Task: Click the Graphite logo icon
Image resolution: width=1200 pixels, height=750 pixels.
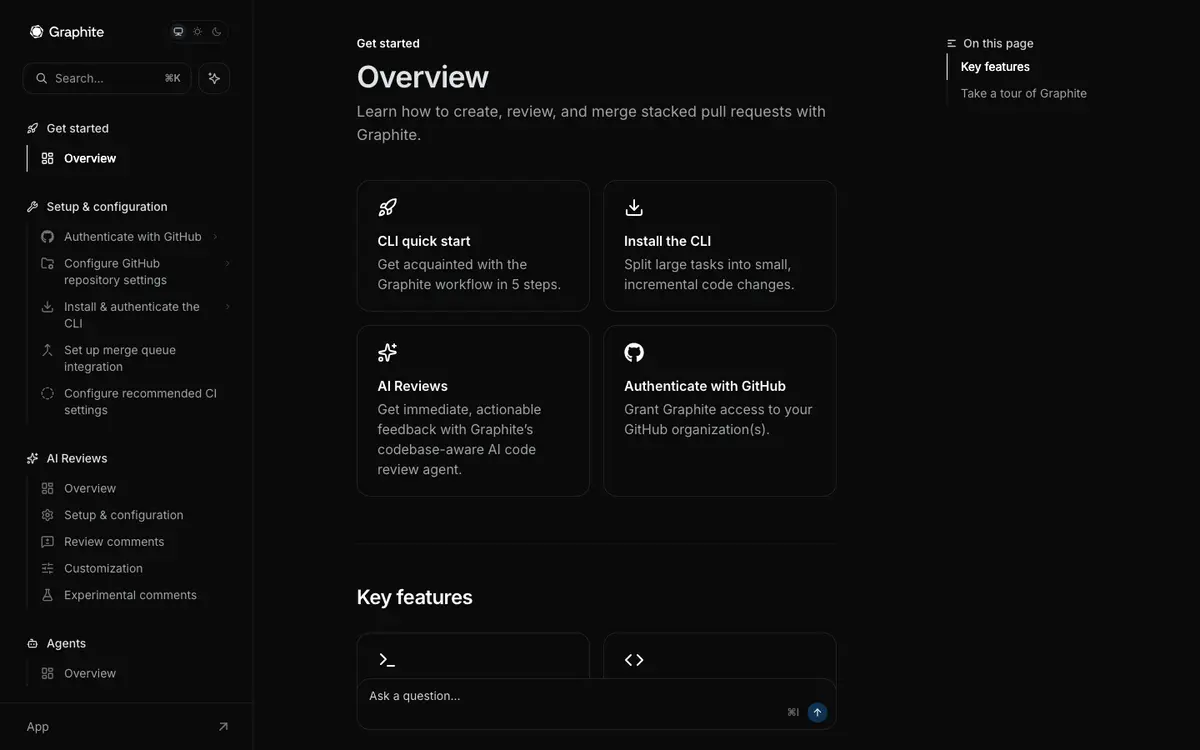Action: pos(37,32)
